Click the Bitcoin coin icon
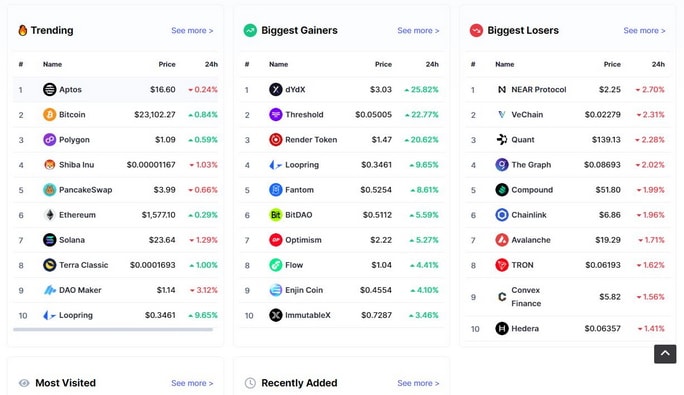 tap(49, 115)
